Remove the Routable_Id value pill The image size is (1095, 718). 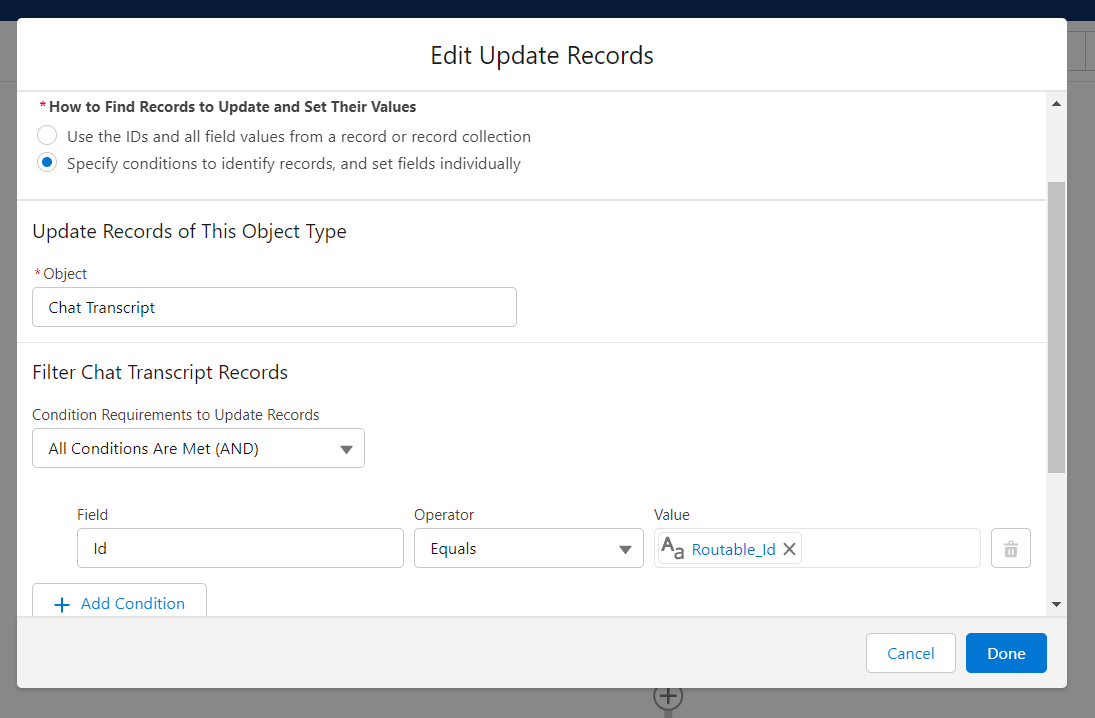789,549
